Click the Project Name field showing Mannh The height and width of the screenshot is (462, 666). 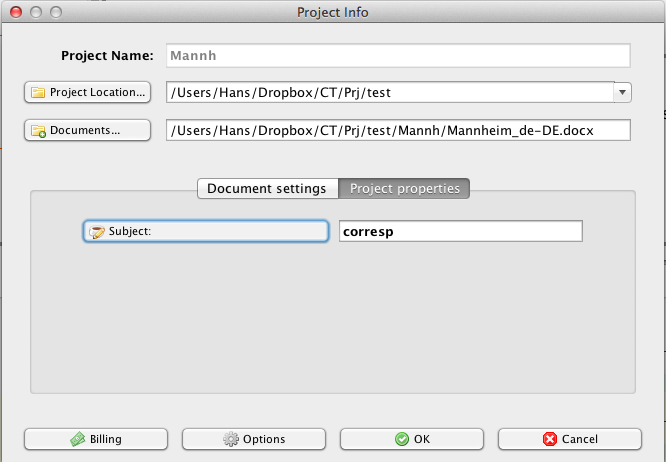coord(396,56)
